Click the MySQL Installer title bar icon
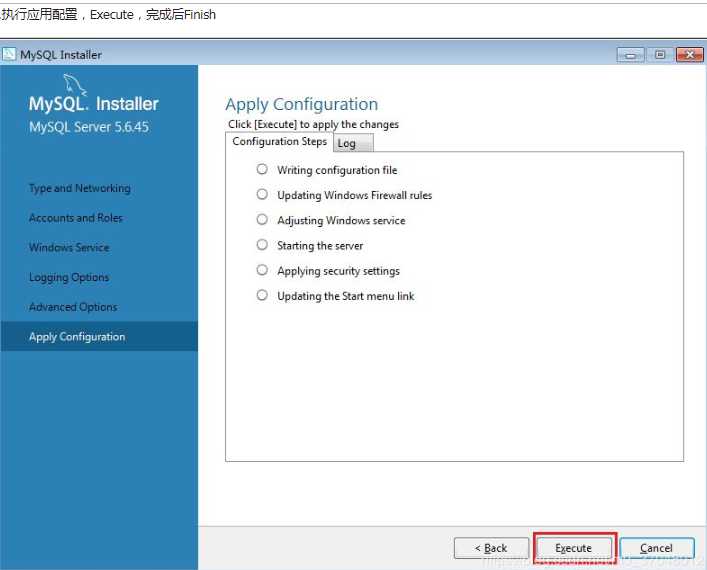The width and height of the screenshot is (707, 570). point(9,55)
